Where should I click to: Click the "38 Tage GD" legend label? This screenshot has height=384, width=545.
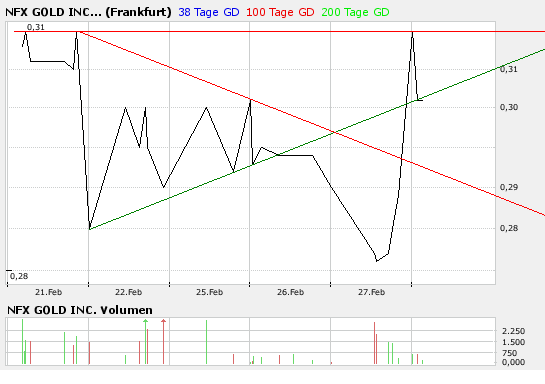point(209,13)
